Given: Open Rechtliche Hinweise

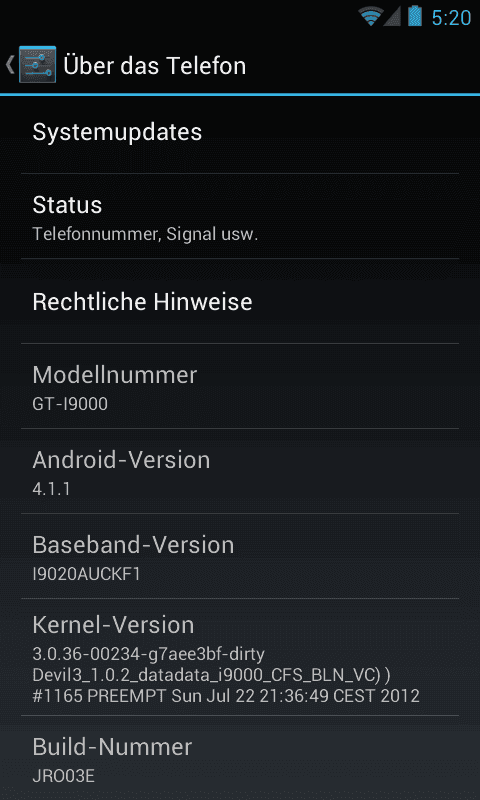Looking at the screenshot, I should click(x=240, y=302).
